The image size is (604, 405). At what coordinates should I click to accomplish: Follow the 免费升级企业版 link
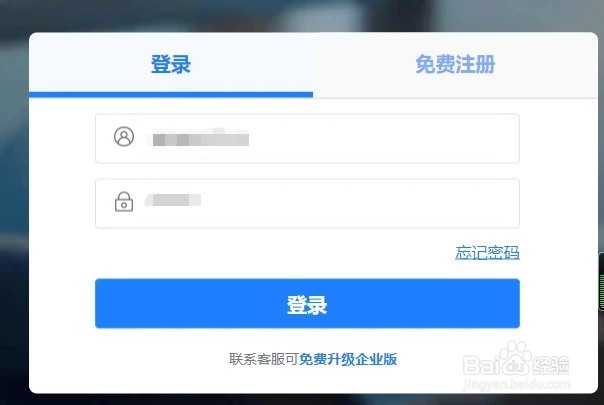coord(348,359)
